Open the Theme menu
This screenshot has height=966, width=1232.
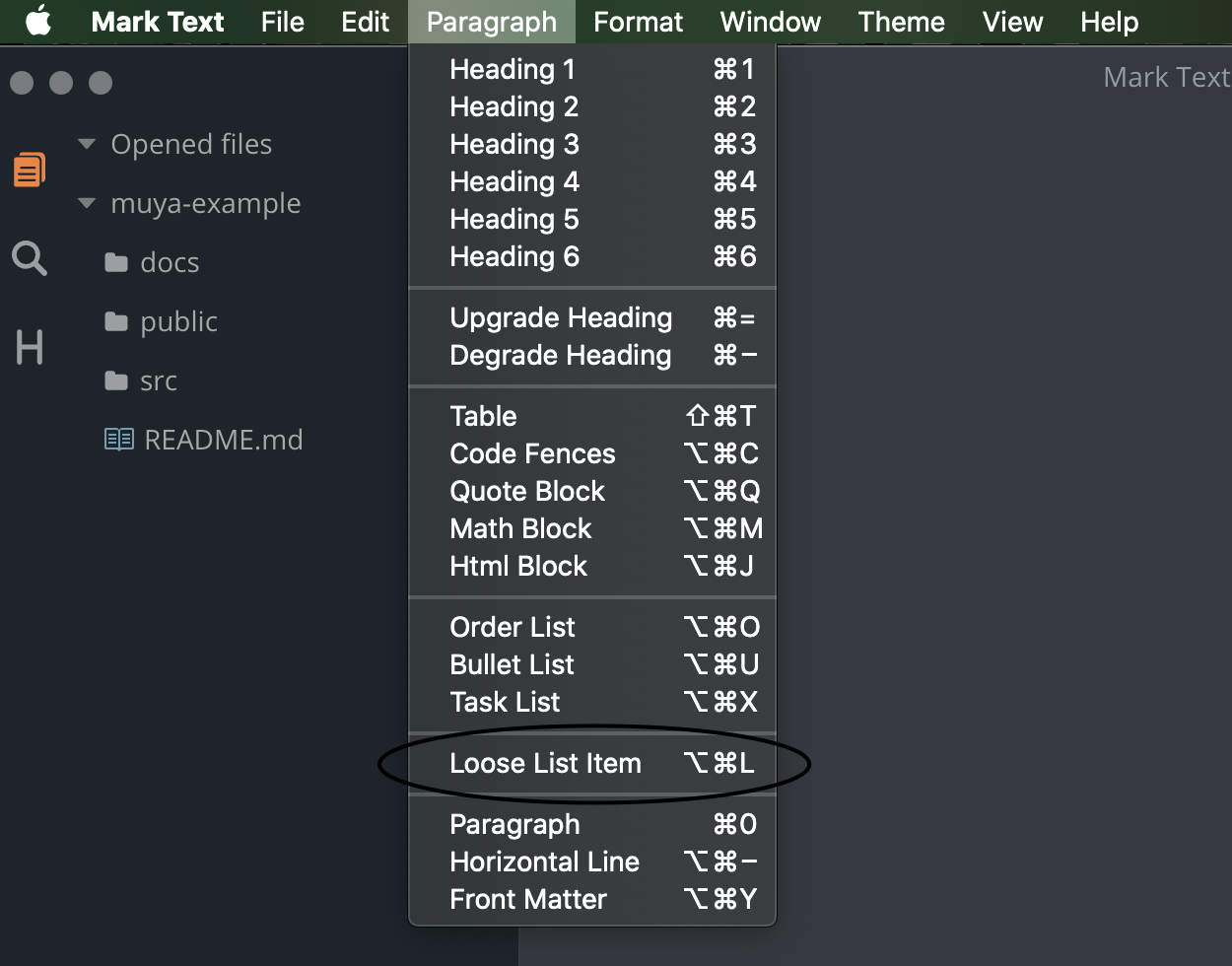click(x=900, y=21)
